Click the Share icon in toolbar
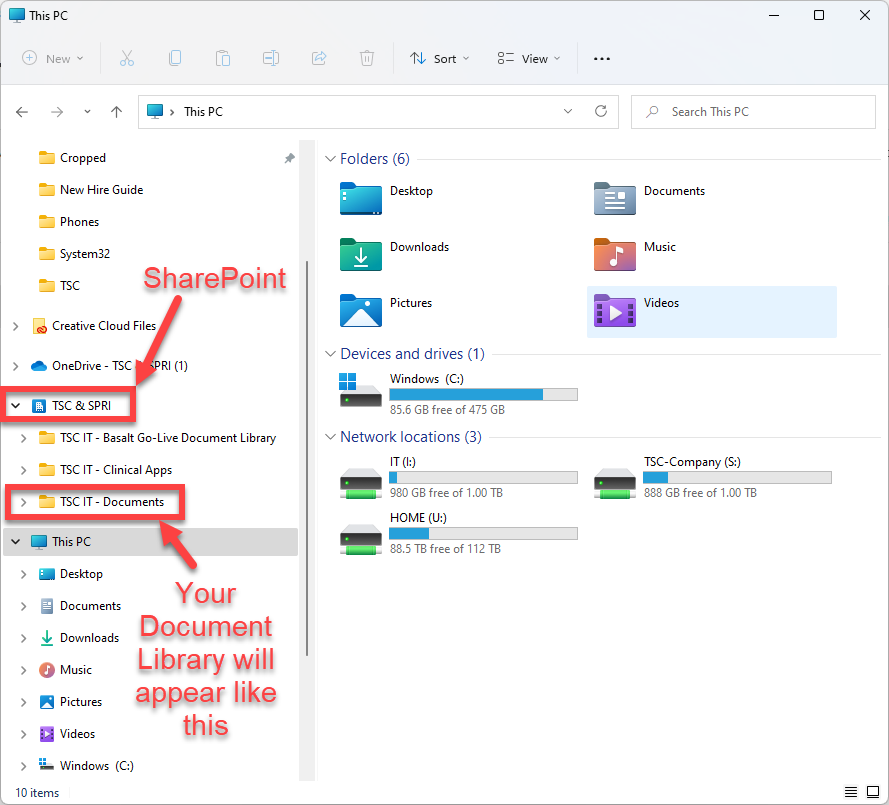The image size is (889, 805). 319,59
